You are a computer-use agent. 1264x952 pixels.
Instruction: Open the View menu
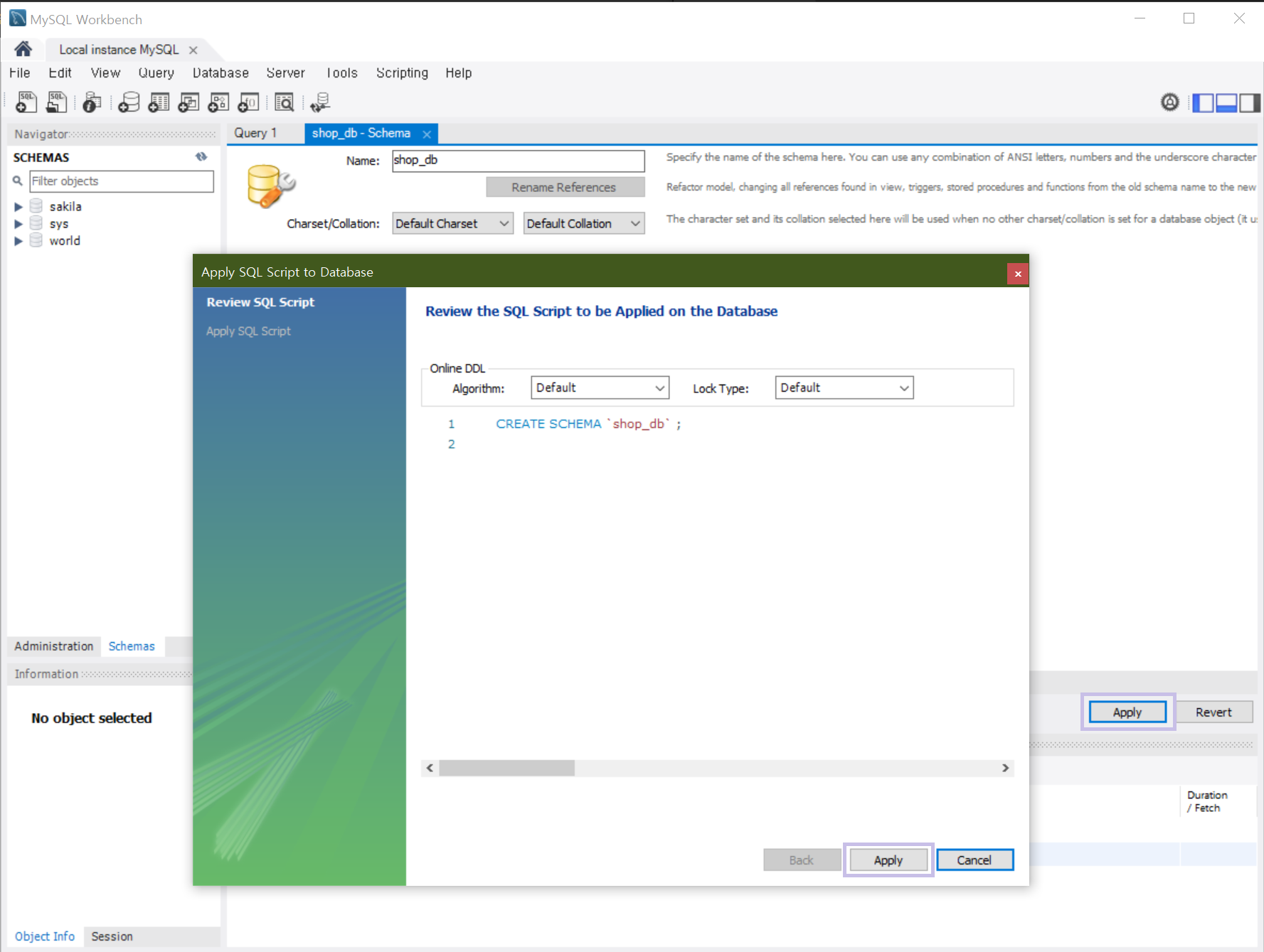click(x=105, y=73)
